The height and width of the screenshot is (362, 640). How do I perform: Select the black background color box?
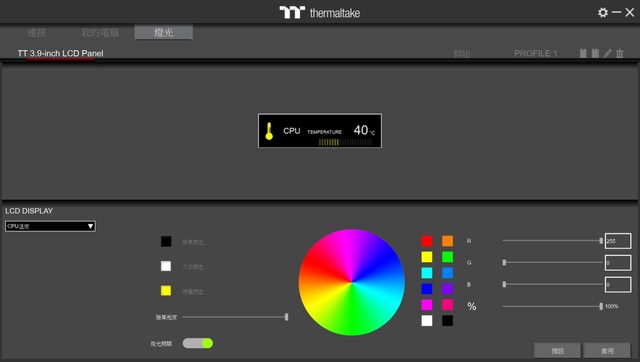click(x=166, y=241)
